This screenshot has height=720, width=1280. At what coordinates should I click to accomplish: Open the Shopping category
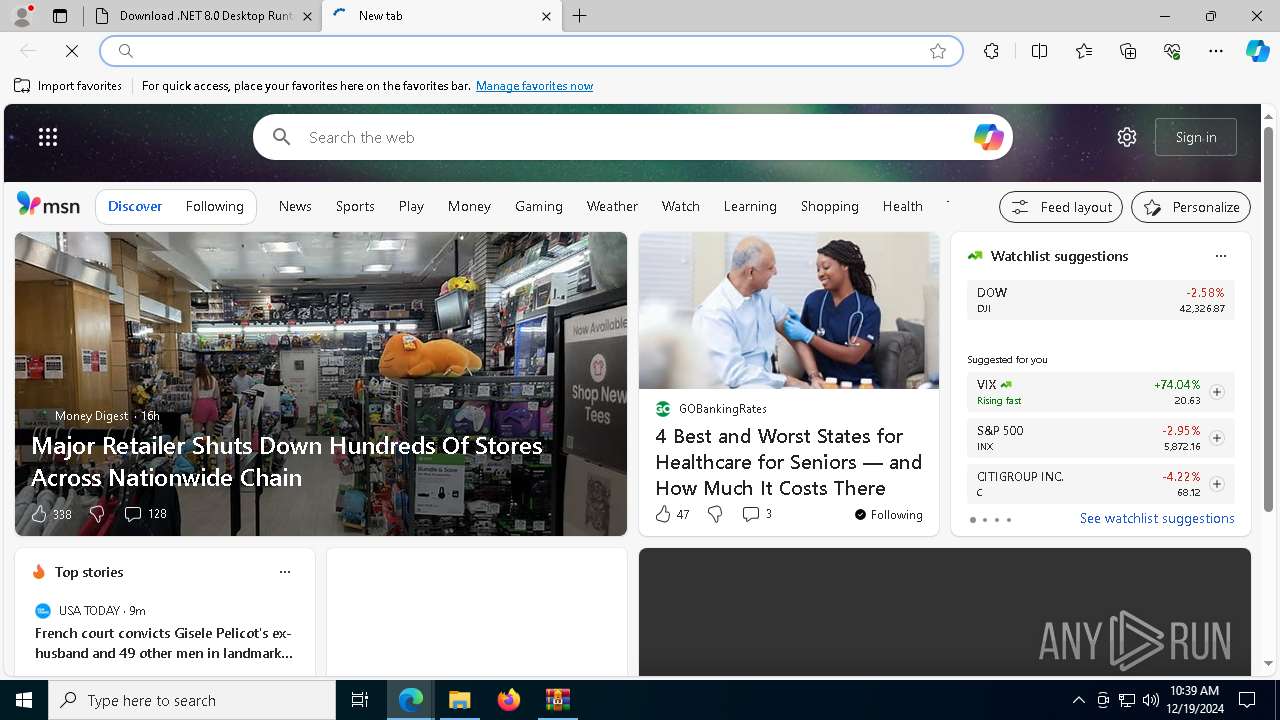pyautogui.click(x=829, y=206)
